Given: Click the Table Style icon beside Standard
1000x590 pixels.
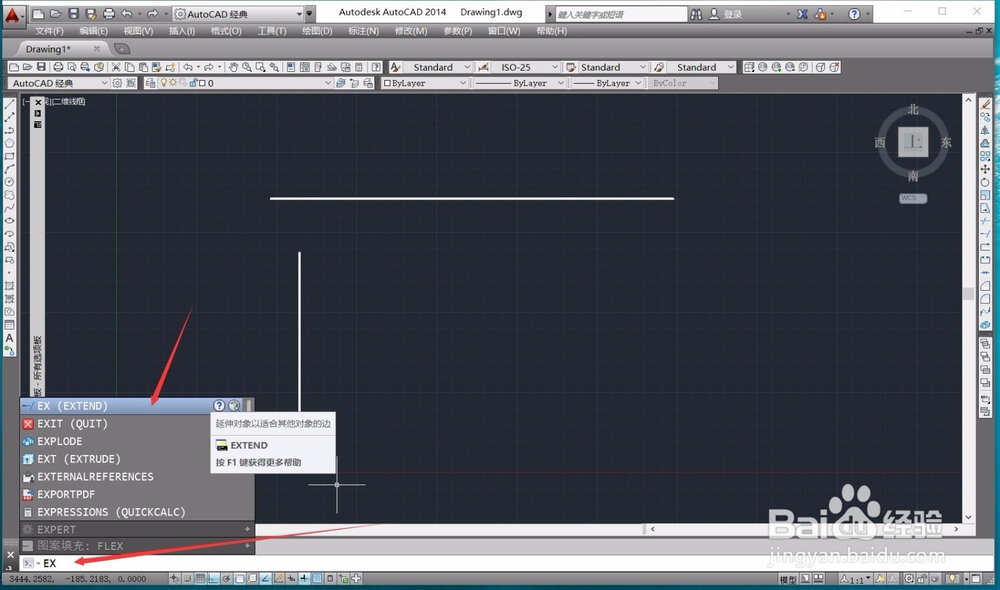Looking at the screenshot, I should 571,67.
